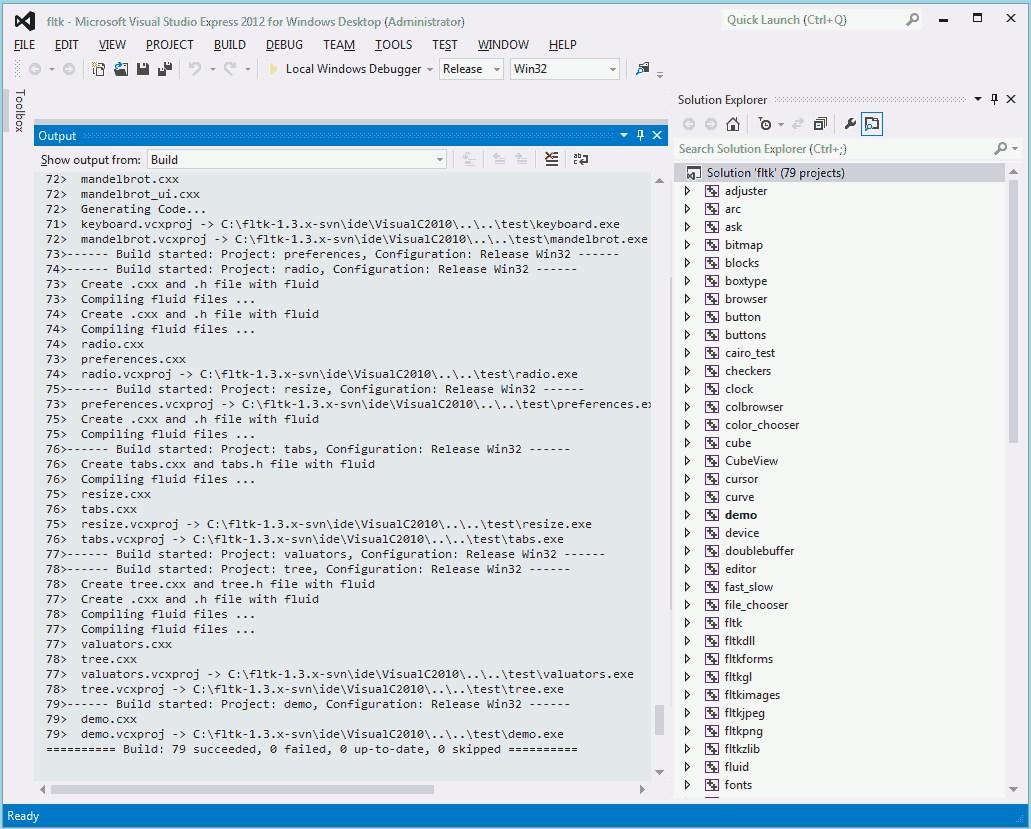Click the Redo arrow icon
This screenshot has width=1031, height=829.
(229, 69)
